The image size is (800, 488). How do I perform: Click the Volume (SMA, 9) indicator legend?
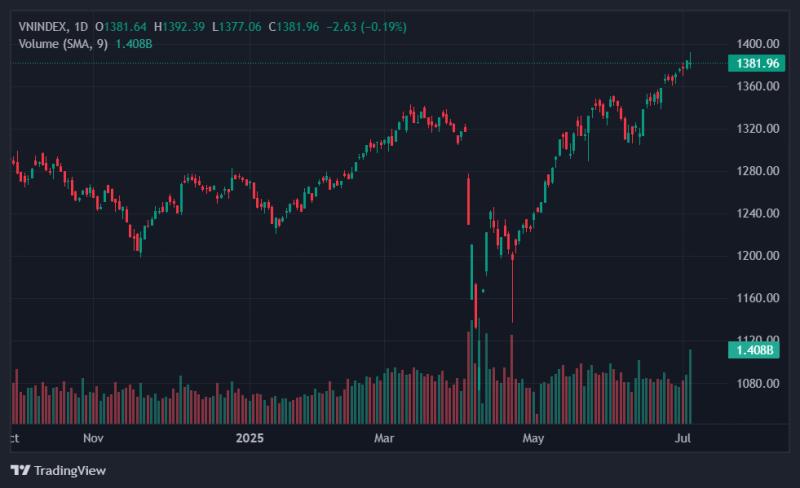point(63,44)
